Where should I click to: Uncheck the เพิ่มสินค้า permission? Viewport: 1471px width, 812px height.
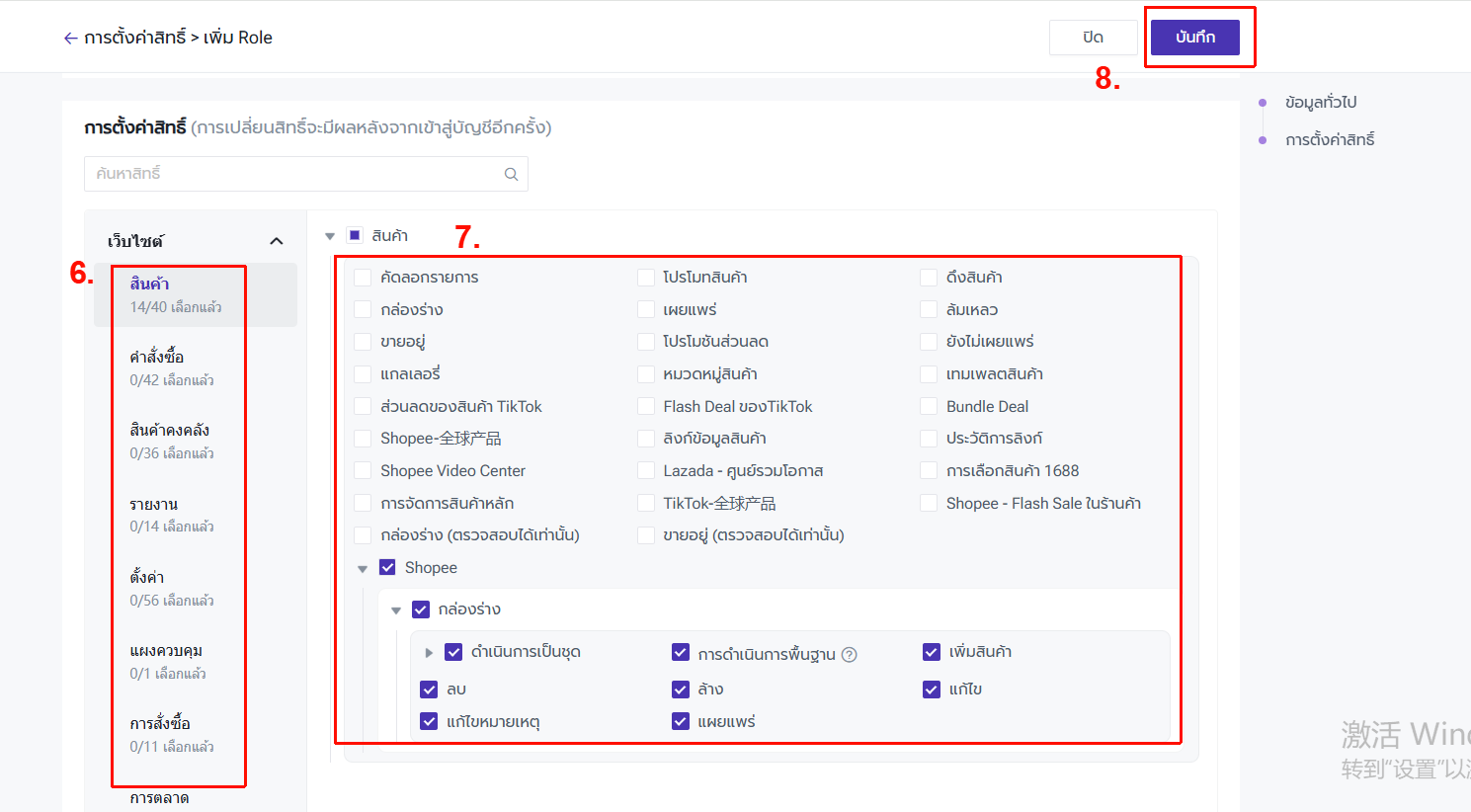[x=931, y=652]
